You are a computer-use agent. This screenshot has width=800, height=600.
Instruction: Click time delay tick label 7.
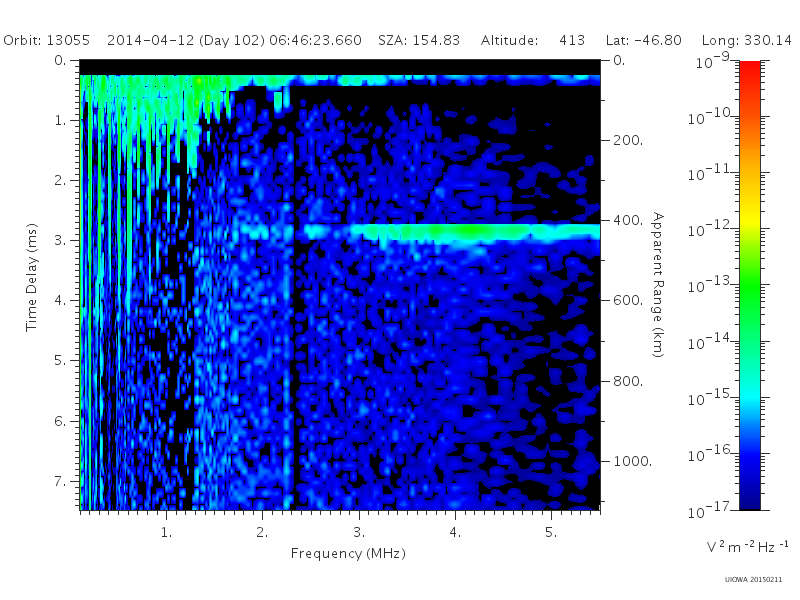60,481
